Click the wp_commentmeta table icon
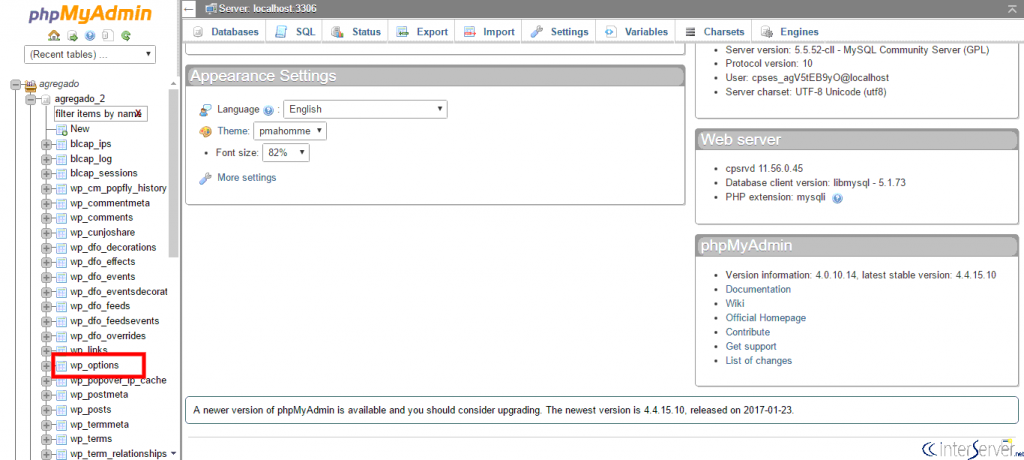The width and height of the screenshot is (1024, 460). 61,203
